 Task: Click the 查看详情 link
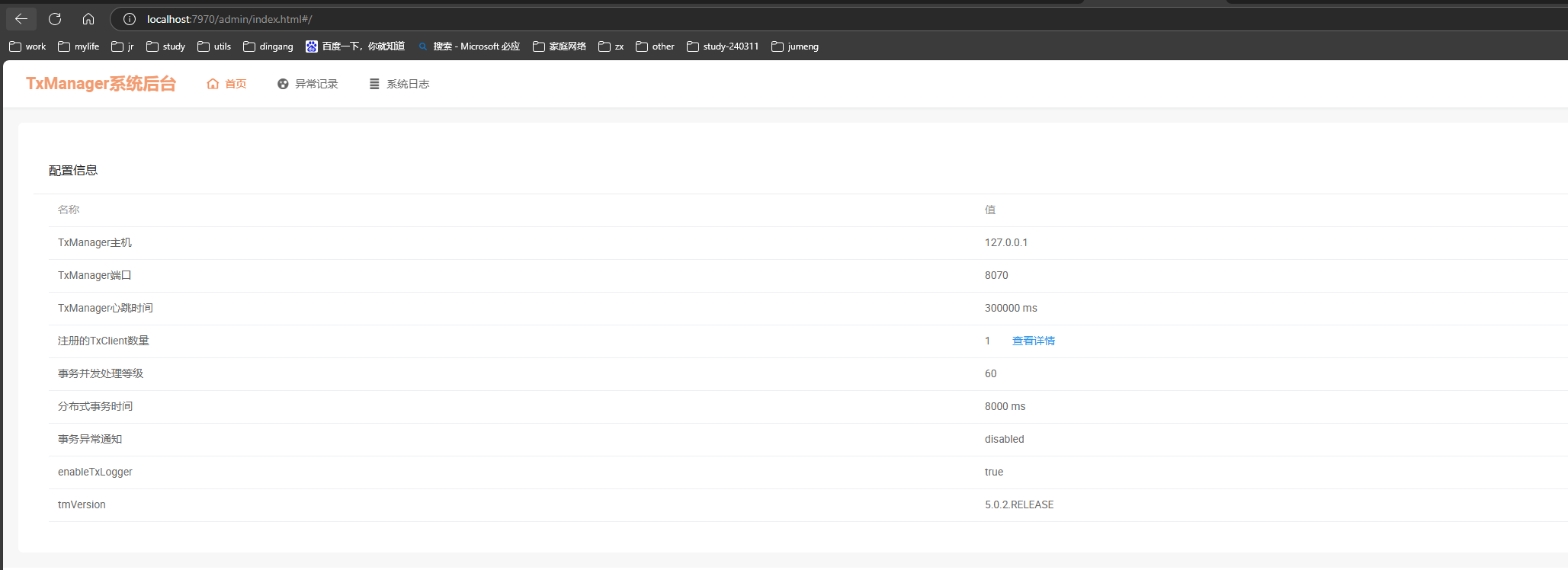point(1033,341)
